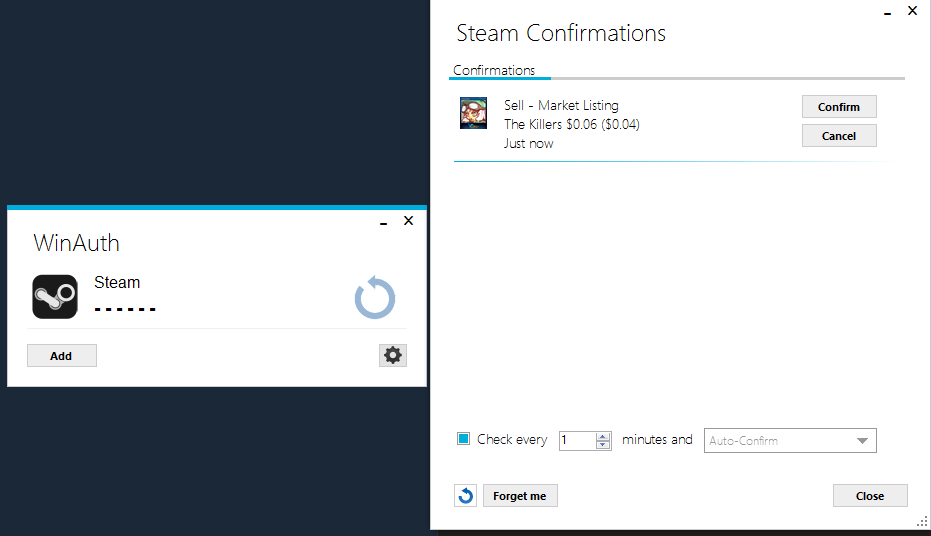Screen dimensions: 931x536
Task: Refresh the Steam code in WinAuth
Action: point(375,297)
